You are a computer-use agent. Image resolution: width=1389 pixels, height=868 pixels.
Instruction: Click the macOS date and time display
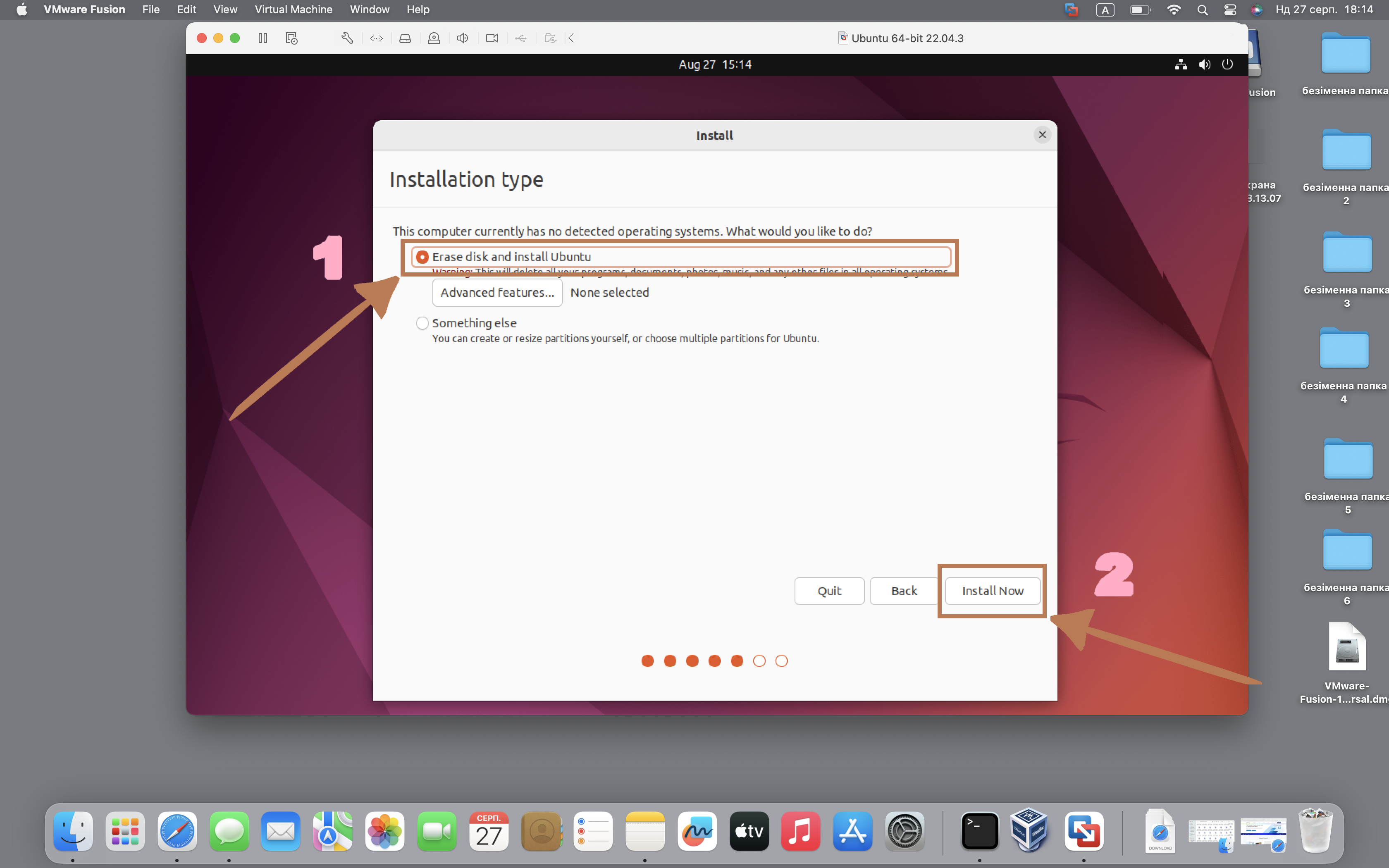point(1324,10)
